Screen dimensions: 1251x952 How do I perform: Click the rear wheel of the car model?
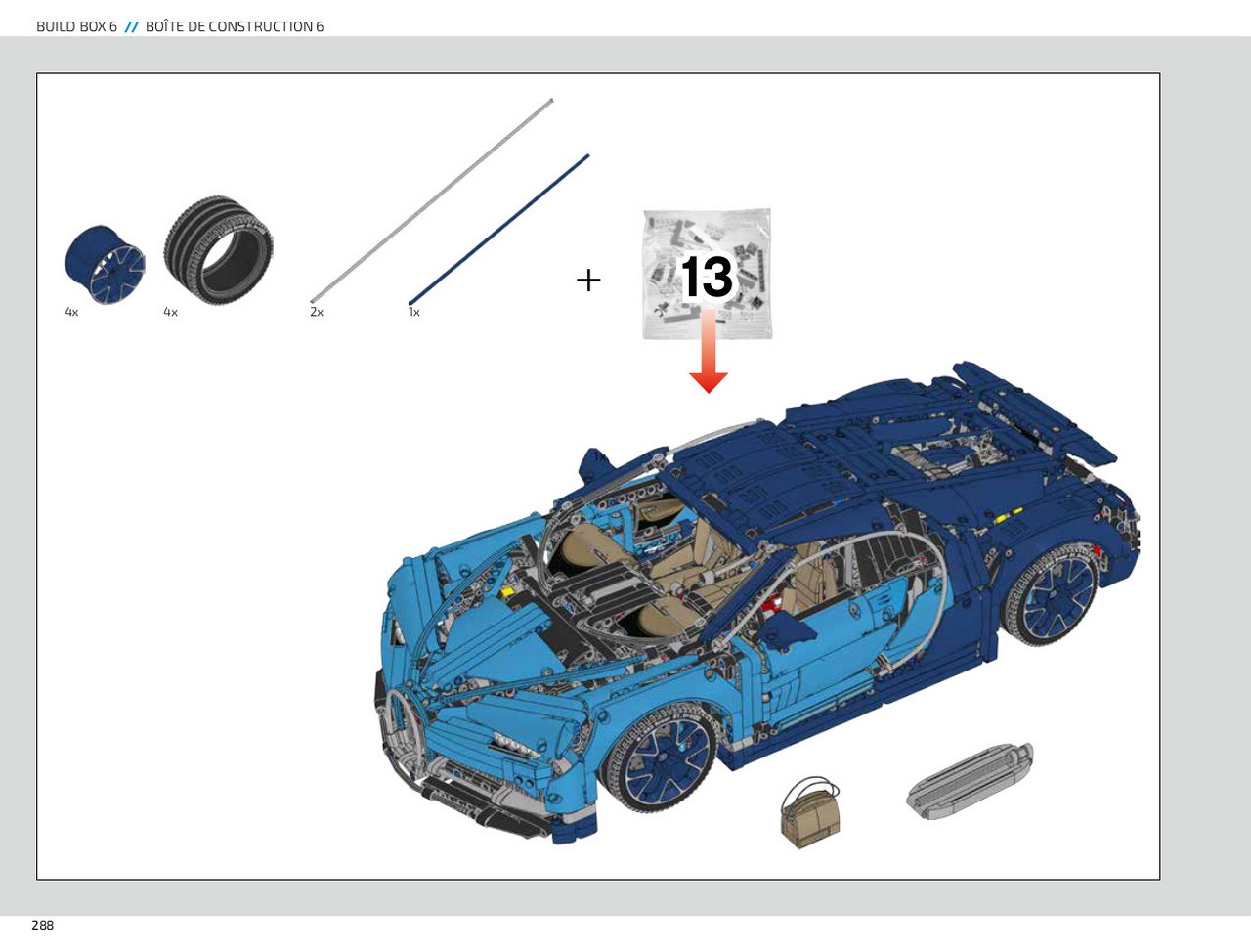[x=1050, y=593]
